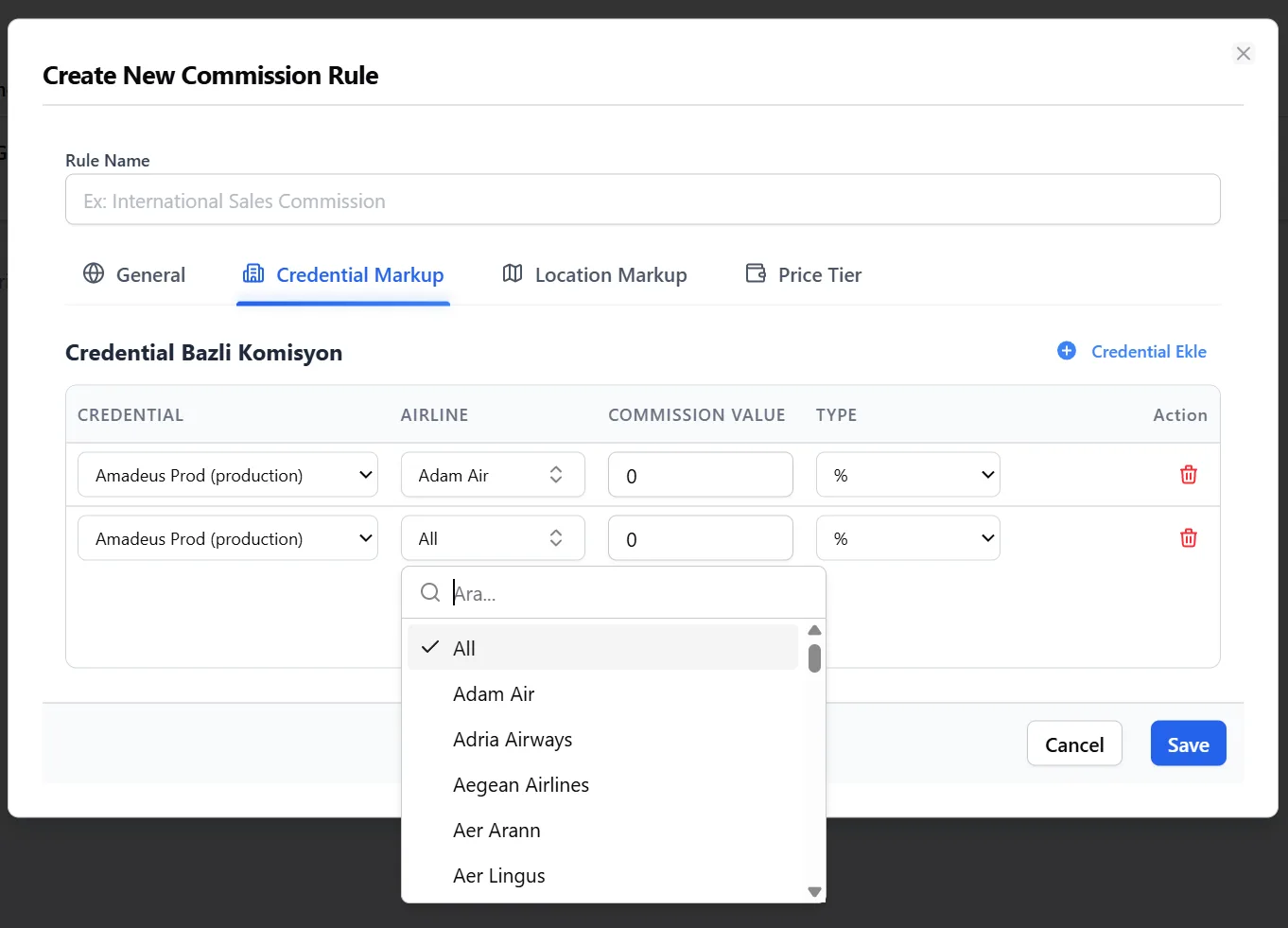Select Adria Airways in the airline list
Image resolution: width=1288 pixels, height=928 pixels.
[x=512, y=740]
